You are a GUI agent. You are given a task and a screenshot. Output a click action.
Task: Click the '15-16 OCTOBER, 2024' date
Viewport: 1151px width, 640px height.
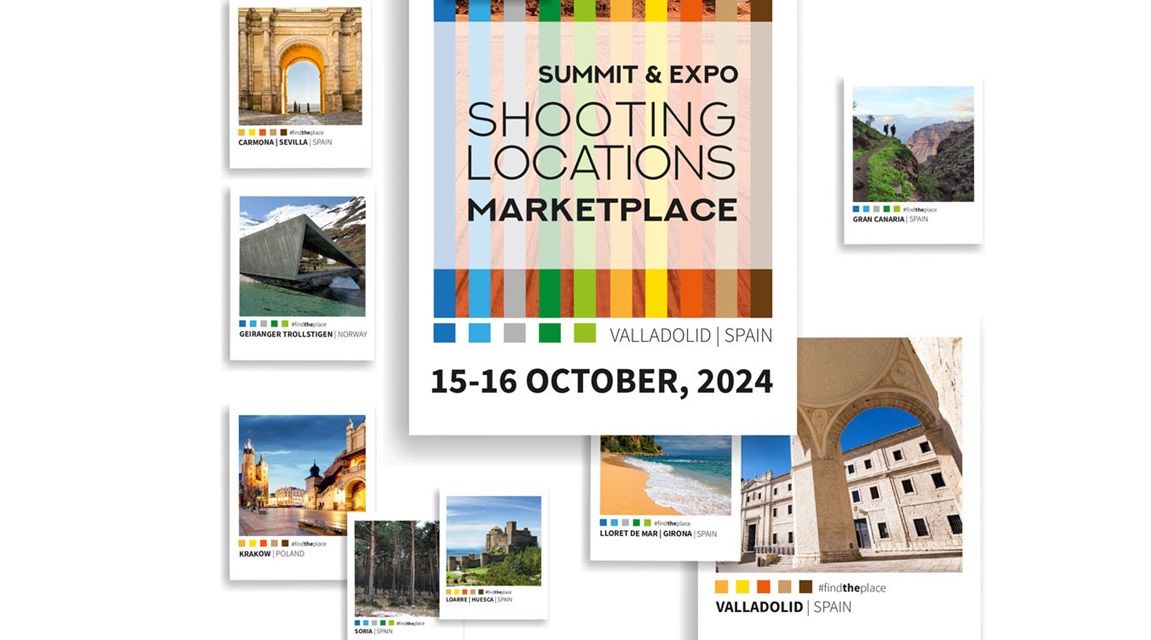601,382
